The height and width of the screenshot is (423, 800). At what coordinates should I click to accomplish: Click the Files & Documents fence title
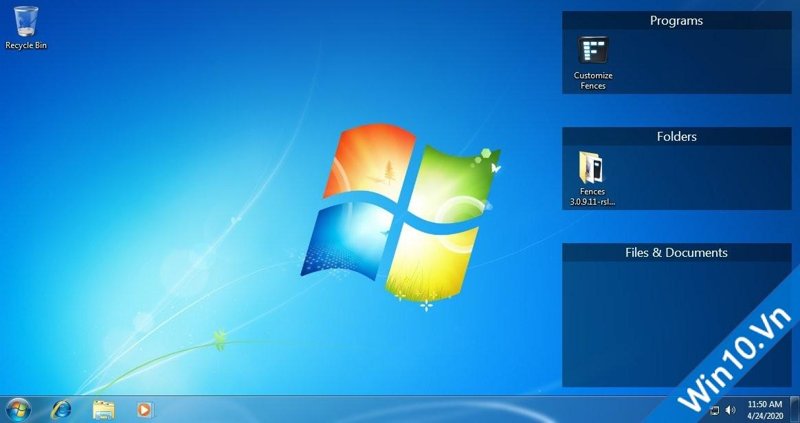click(x=677, y=252)
